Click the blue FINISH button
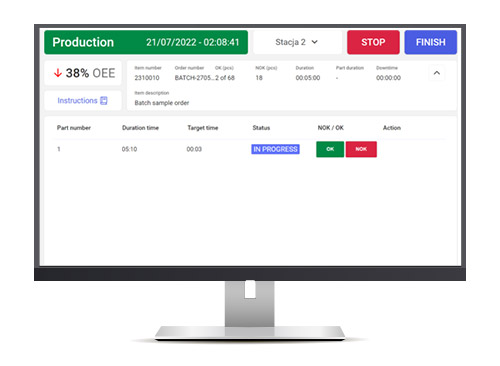The image size is (500, 366). click(431, 42)
